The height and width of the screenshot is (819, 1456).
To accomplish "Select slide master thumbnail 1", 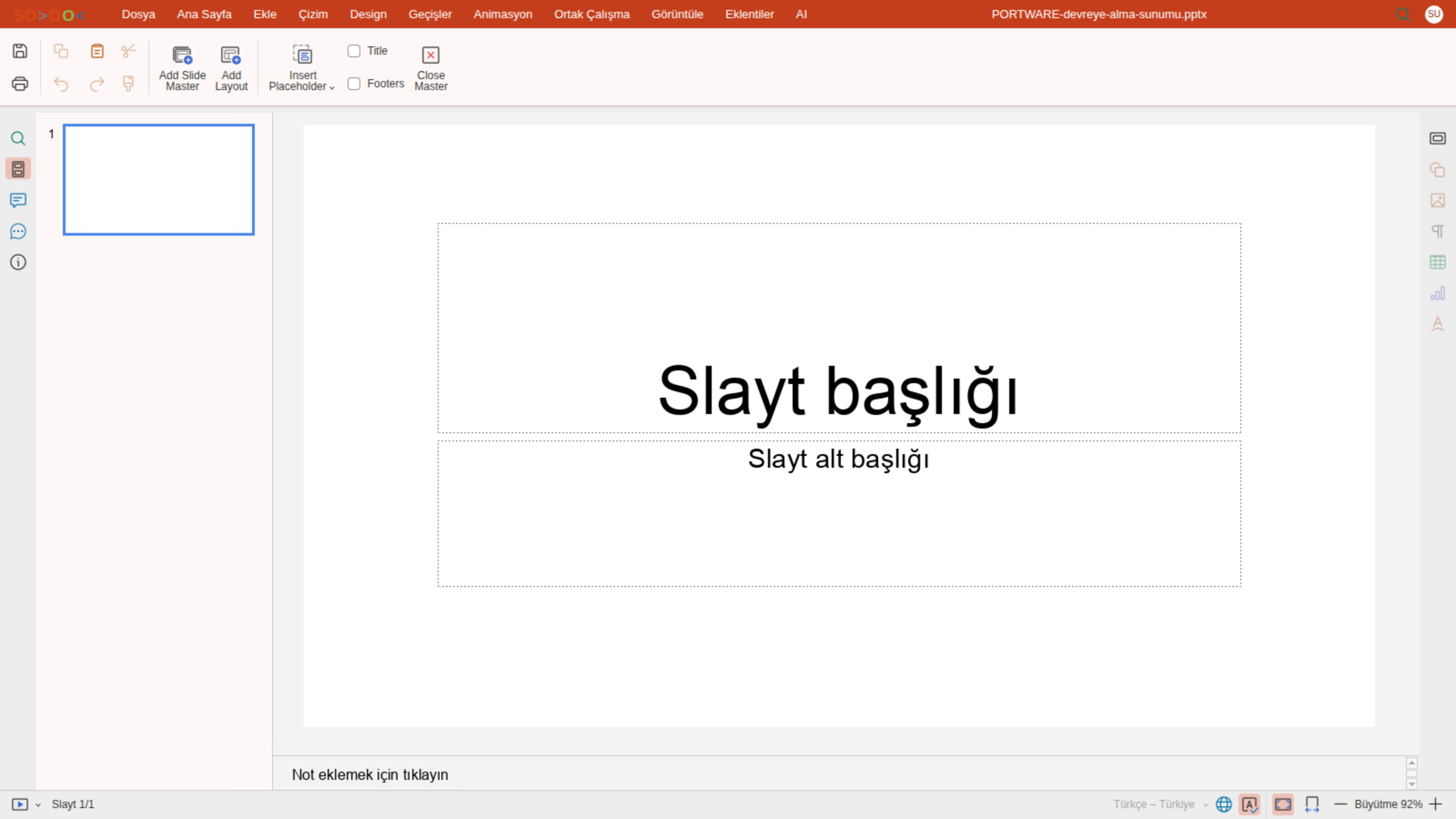I will click(x=159, y=180).
